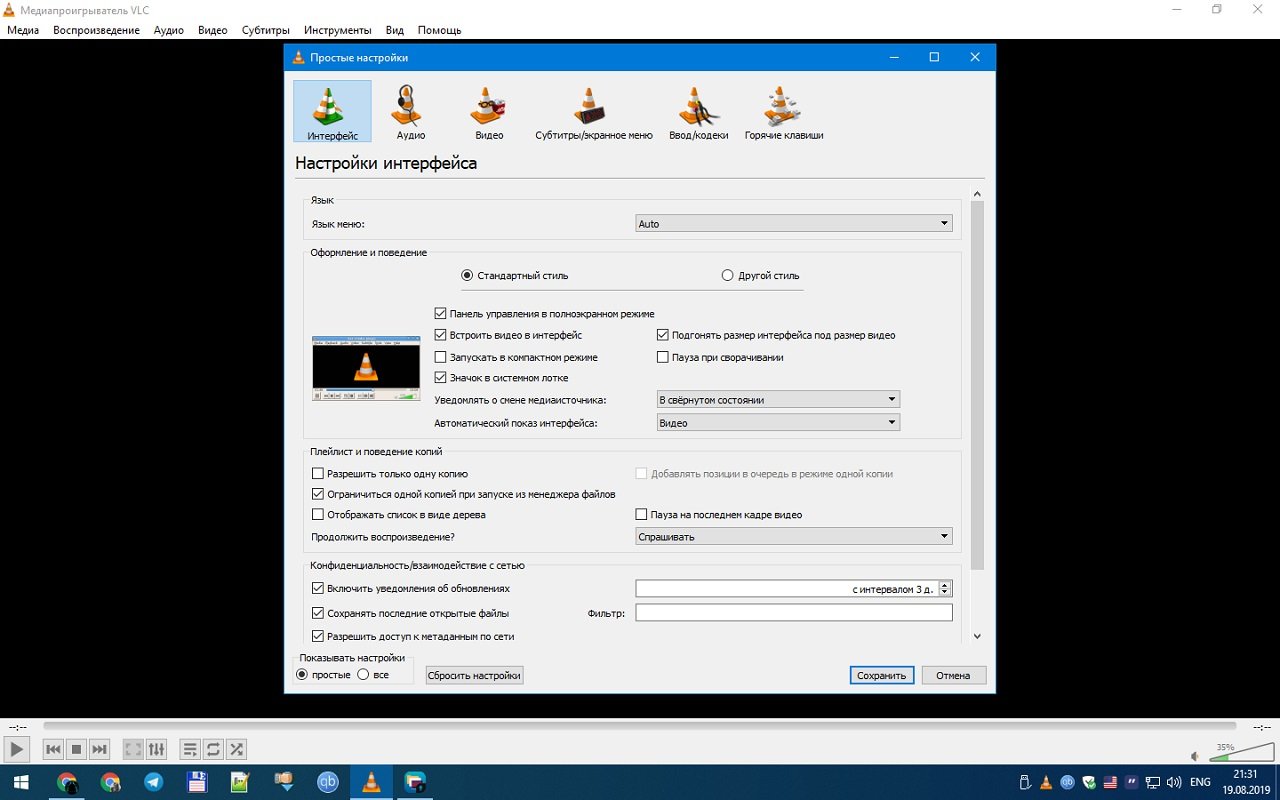The height and width of the screenshot is (800, 1280).
Task: Enable "Запускать в компактном режиме" checkbox
Action: pos(441,357)
